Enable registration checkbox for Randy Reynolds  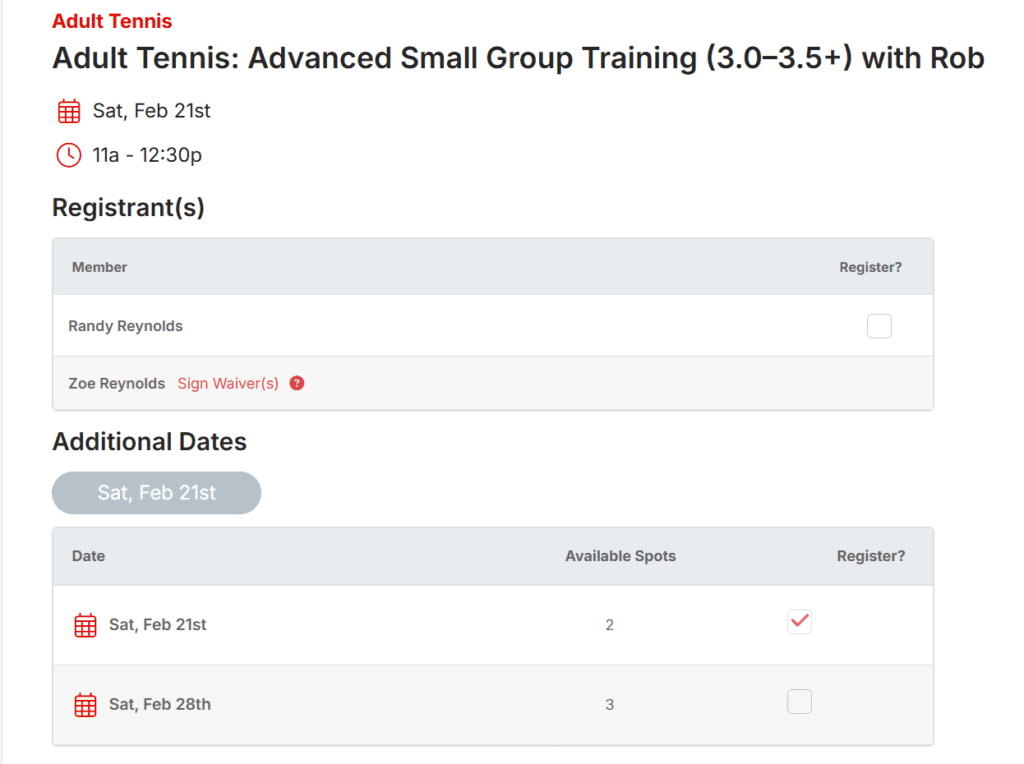pos(879,325)
